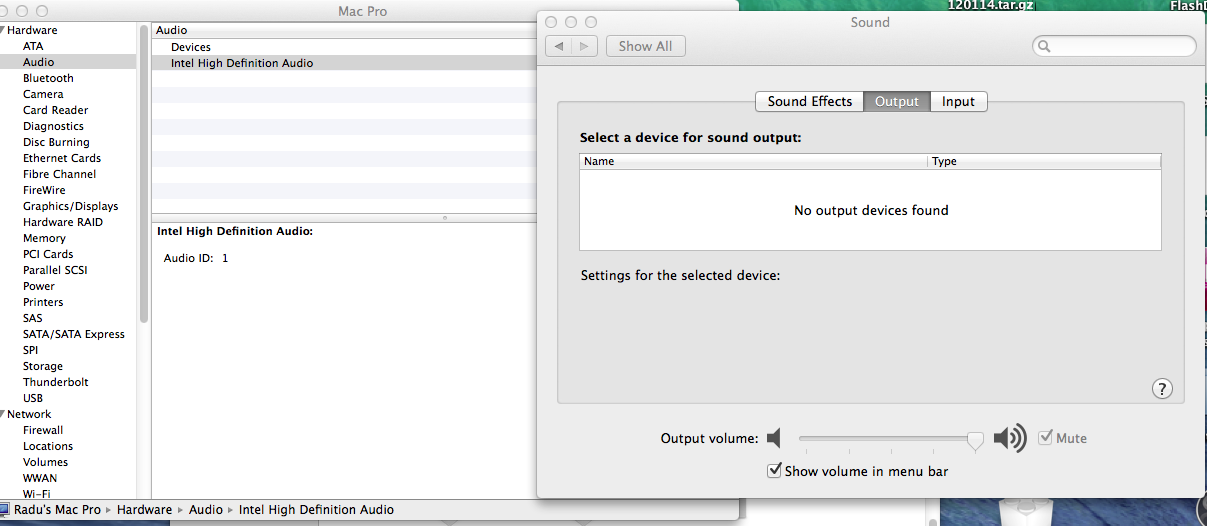The image size is (1207, 526).
Task: Click the forward arrow in Sound window
Action: point(585,46)
